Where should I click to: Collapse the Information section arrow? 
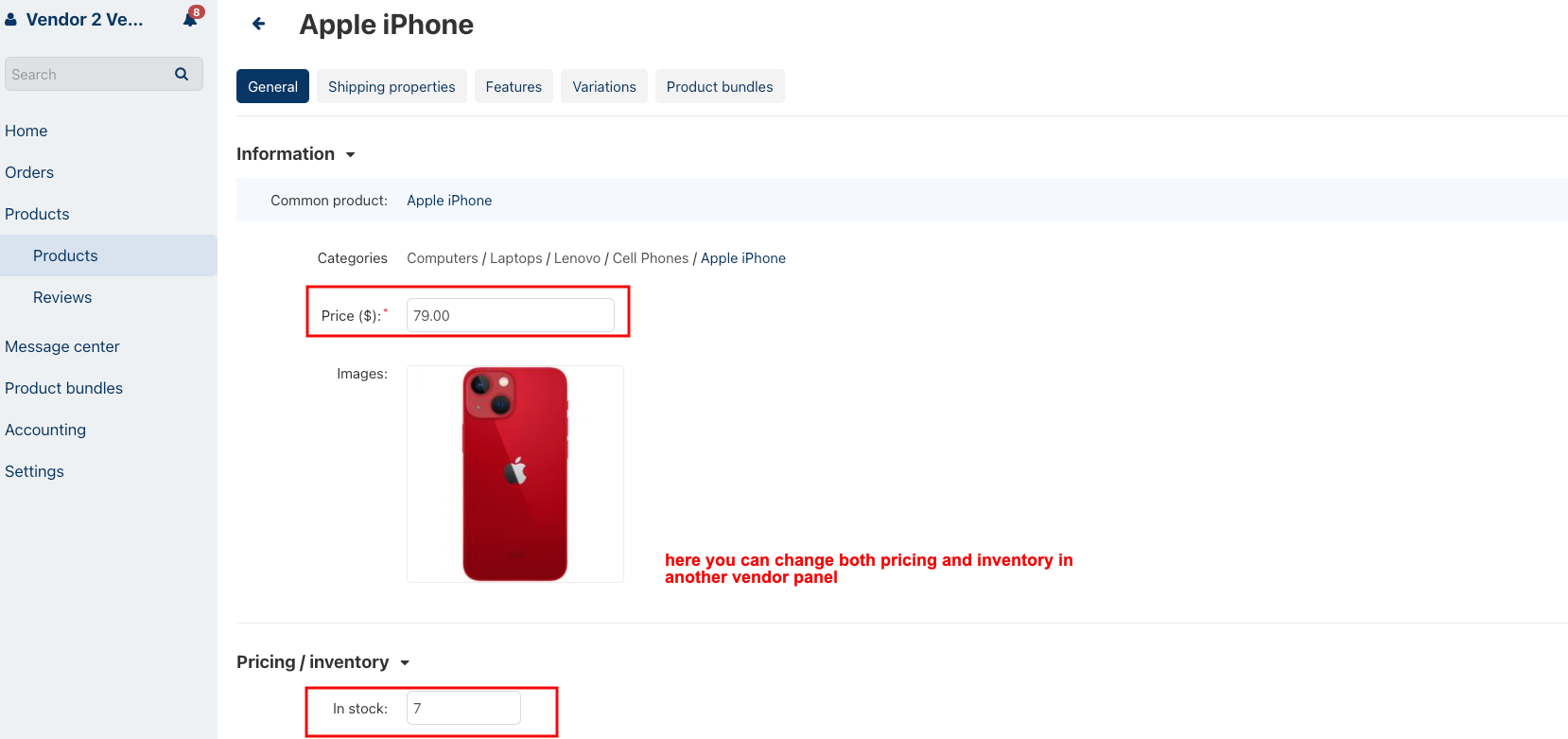(350, 154)
